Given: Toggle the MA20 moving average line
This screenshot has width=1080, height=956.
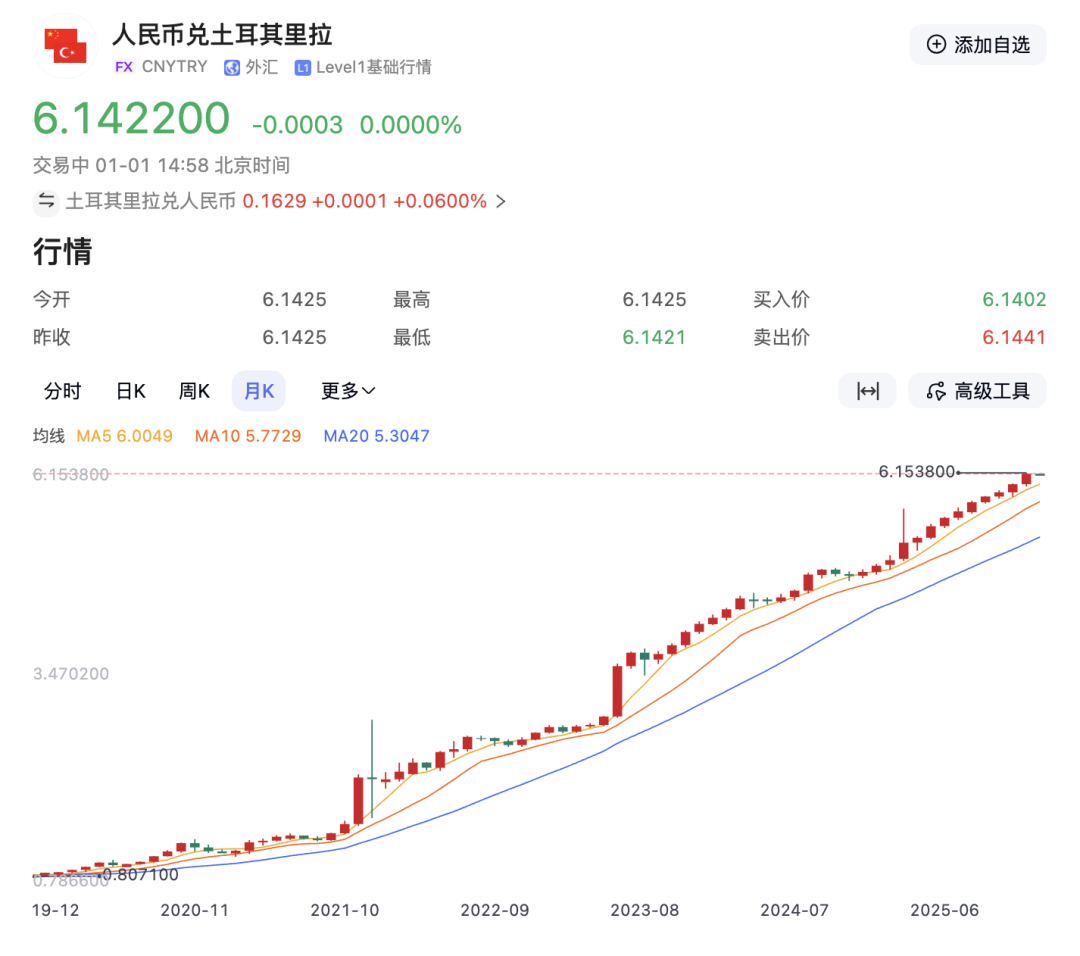Looking at the screenshot, I should pos(376,436).
